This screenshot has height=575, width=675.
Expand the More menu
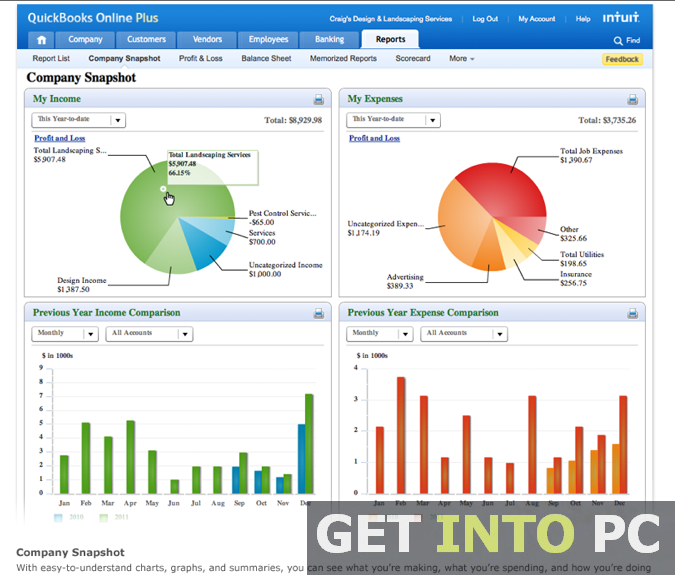[x=461, y=59]
